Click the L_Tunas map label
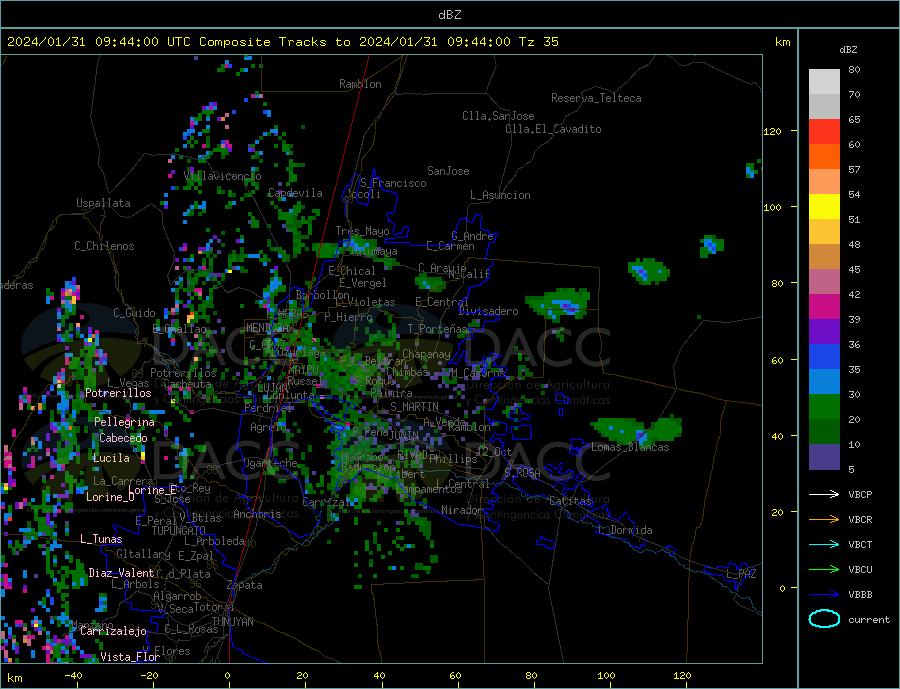Screen dimensions: 900x689 [x=101, y=539]
